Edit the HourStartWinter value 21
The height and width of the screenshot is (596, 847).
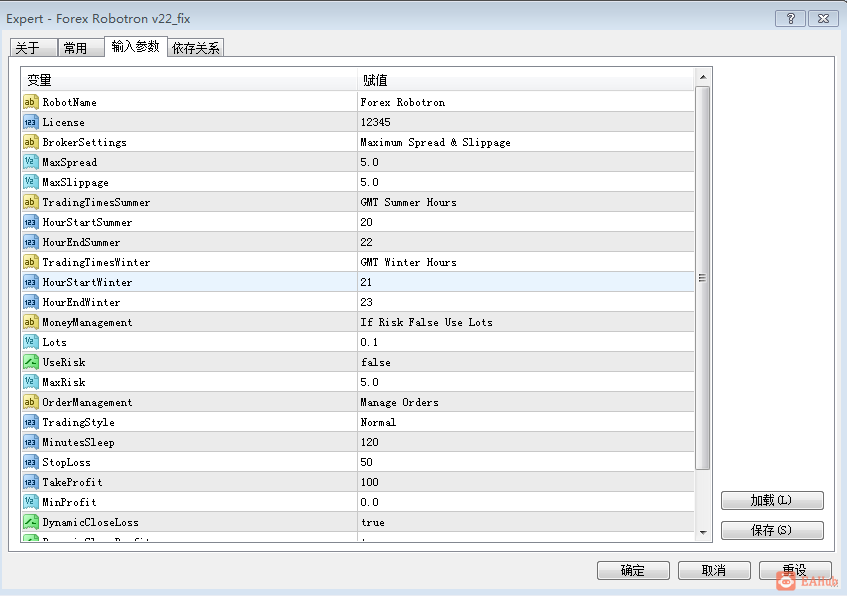(x=366, y=282)
